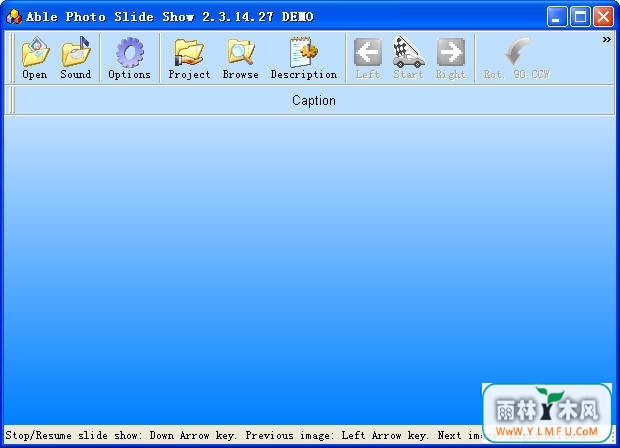Maximize the Able Photo Slide Show window
Screen dimensions: 620x448
[580, 17]
